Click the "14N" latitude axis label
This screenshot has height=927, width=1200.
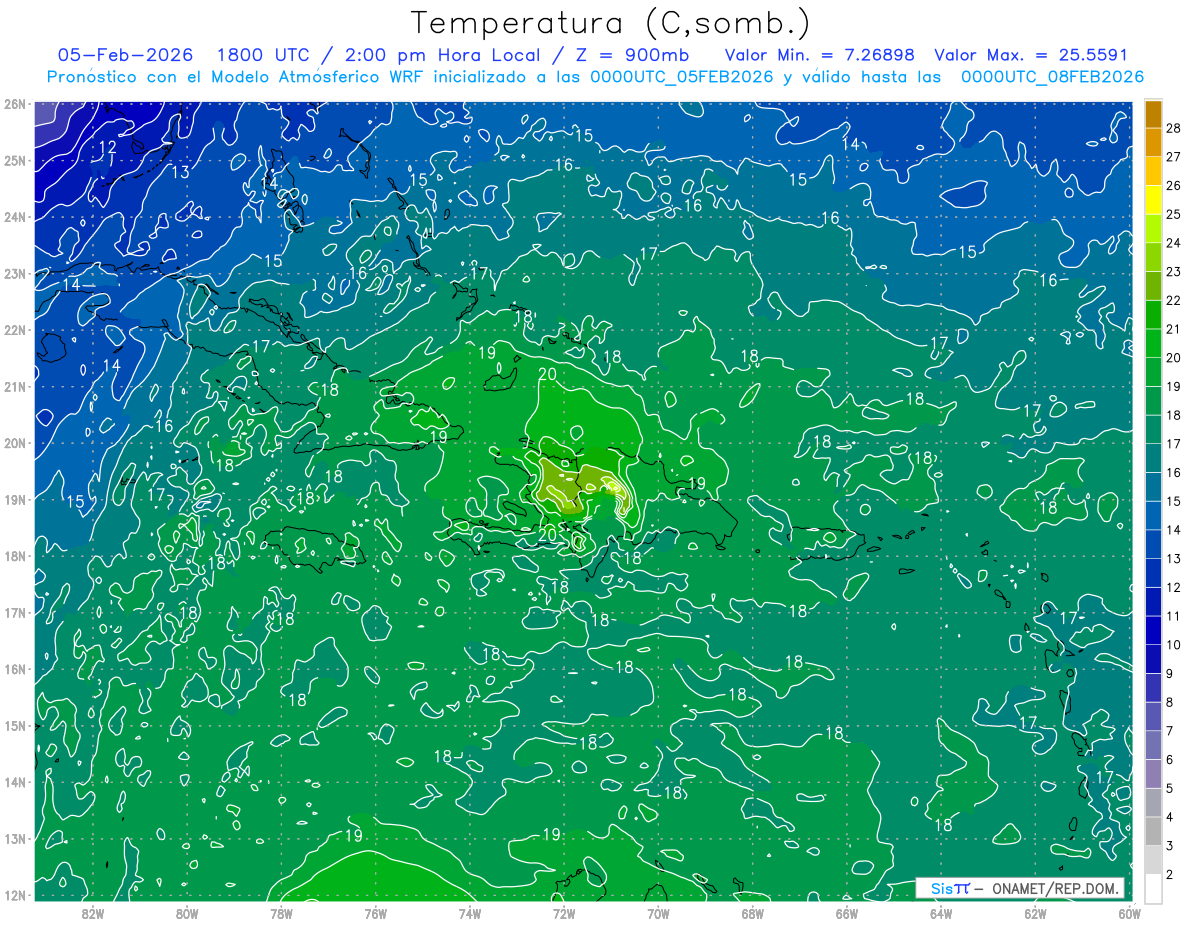pos(14,782)
